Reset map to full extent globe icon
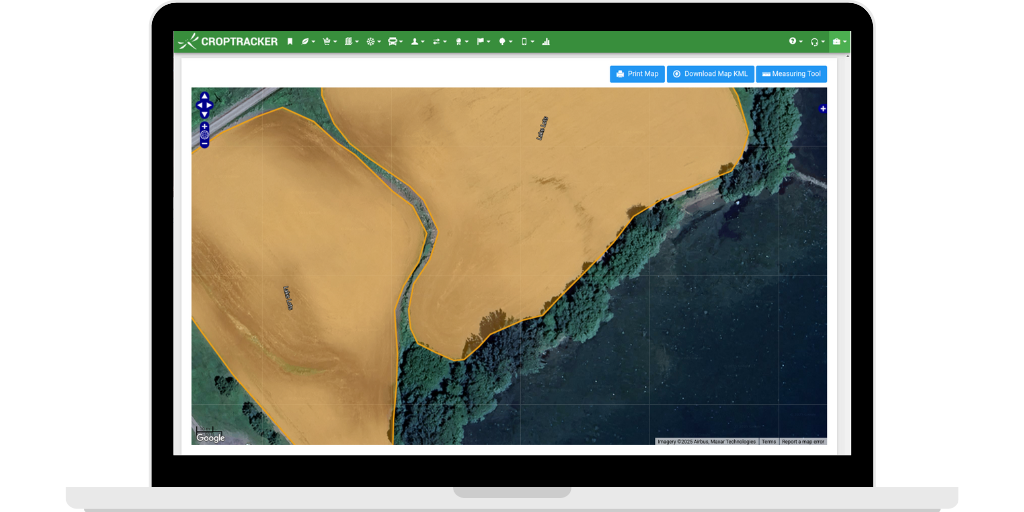Image resolution: width=1024 pixels, height=512 pixels. pyautogui.click(x=204, y=134)
